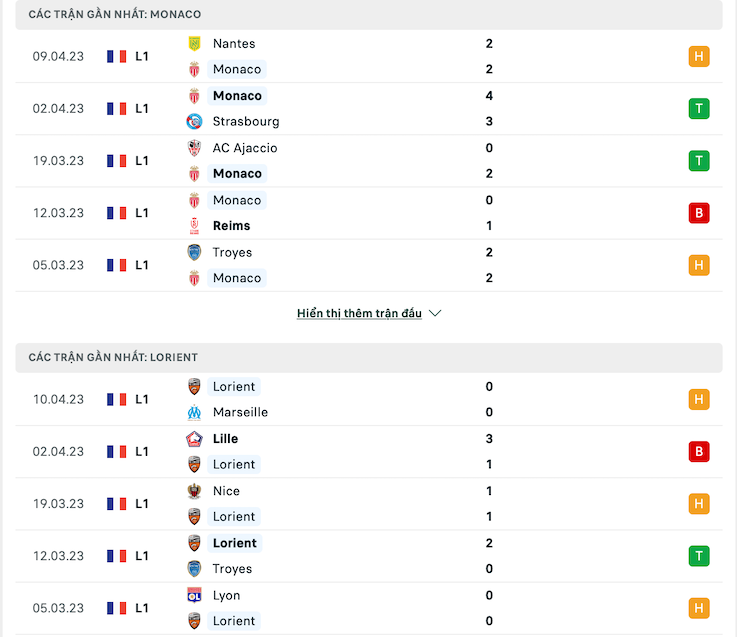
Task: Click the green T badge for Lorient vs Troyes
Action: pyautogui.click(x=699, y=556)
